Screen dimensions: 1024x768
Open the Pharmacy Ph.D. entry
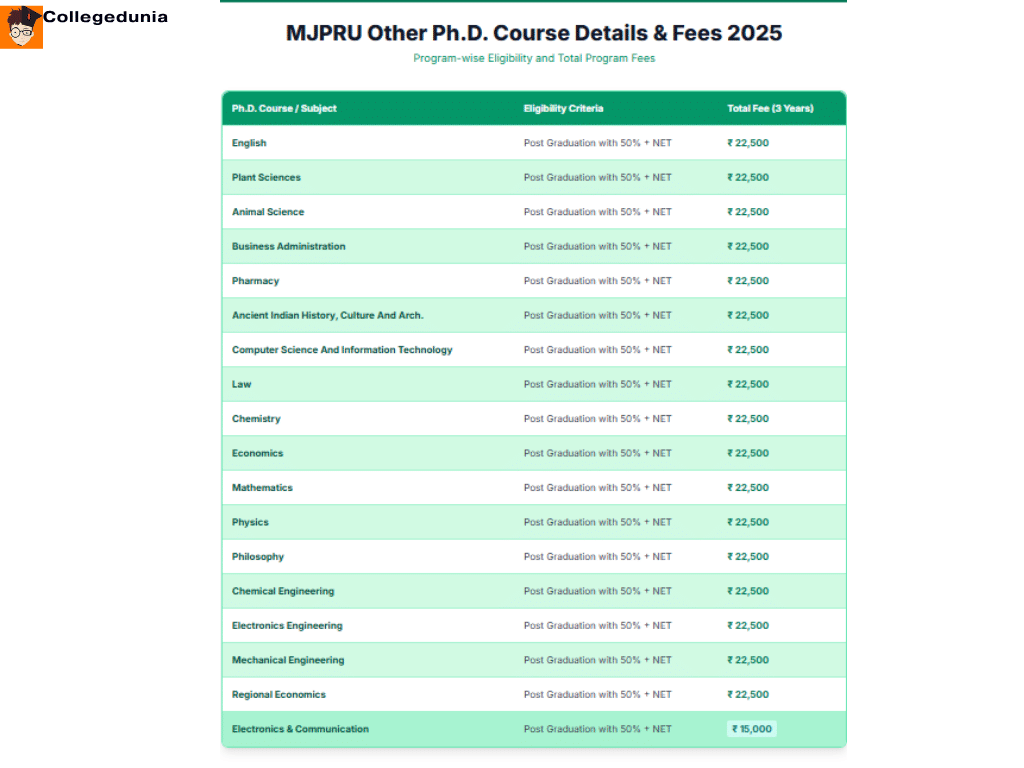255,281
